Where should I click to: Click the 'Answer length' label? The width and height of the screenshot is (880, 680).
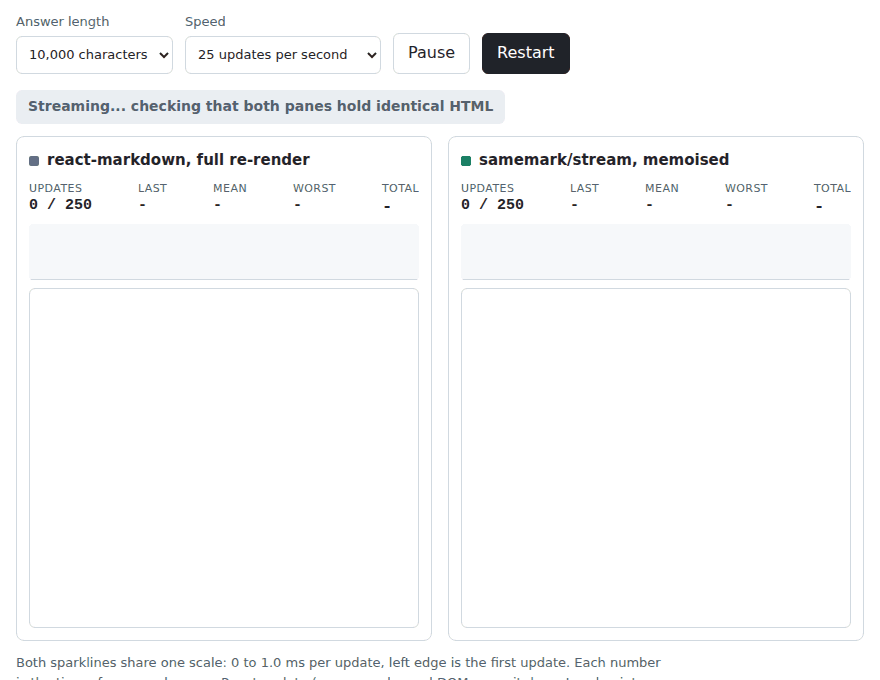coord(63,22)
